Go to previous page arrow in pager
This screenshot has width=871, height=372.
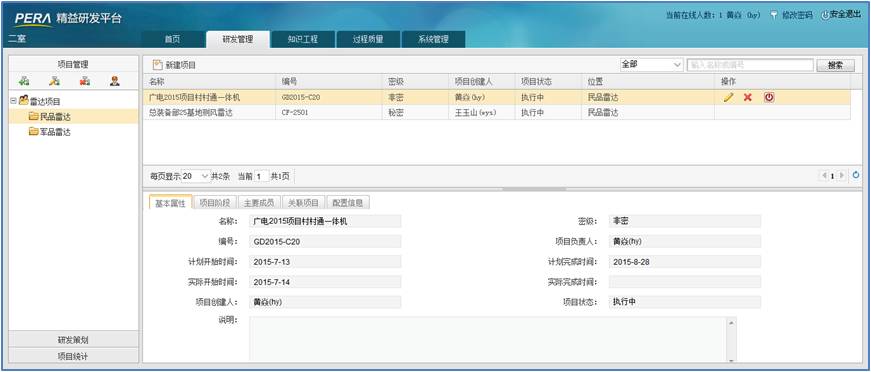pyautogui.click(x=824, y=175)
